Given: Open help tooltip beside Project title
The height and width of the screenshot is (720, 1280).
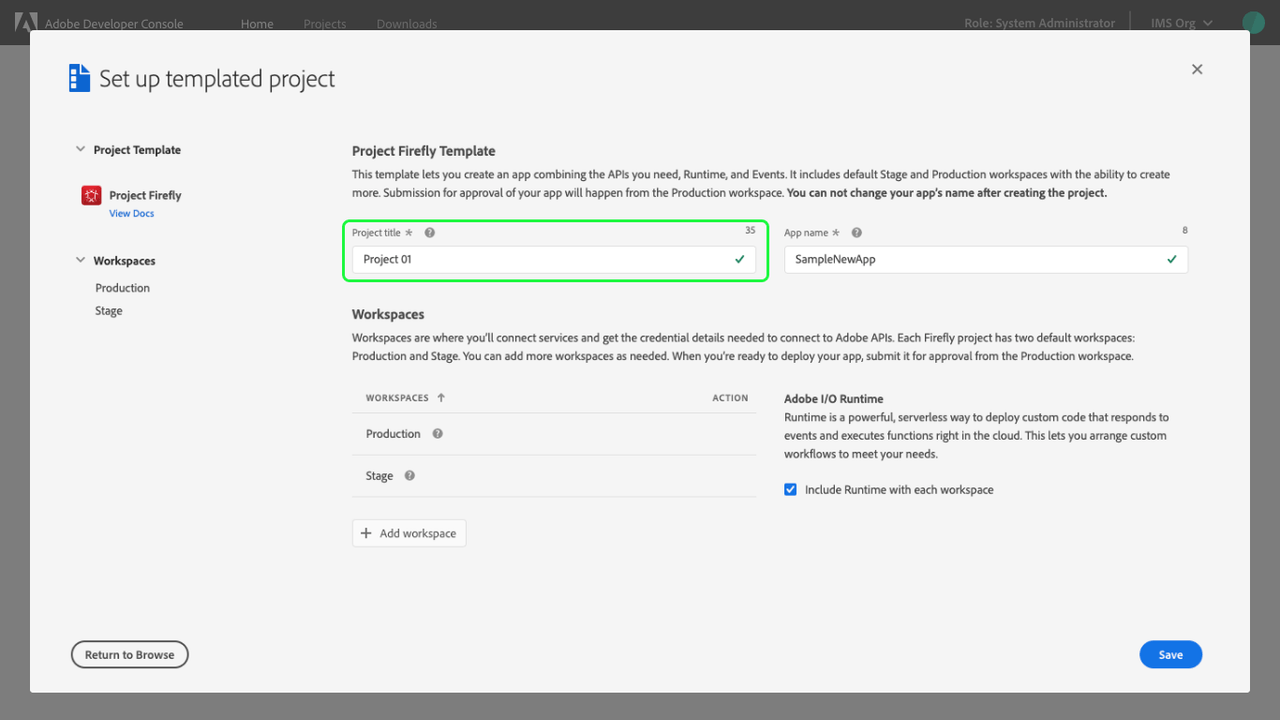Looking at the screenshot, I should click(x=430, y=233).
